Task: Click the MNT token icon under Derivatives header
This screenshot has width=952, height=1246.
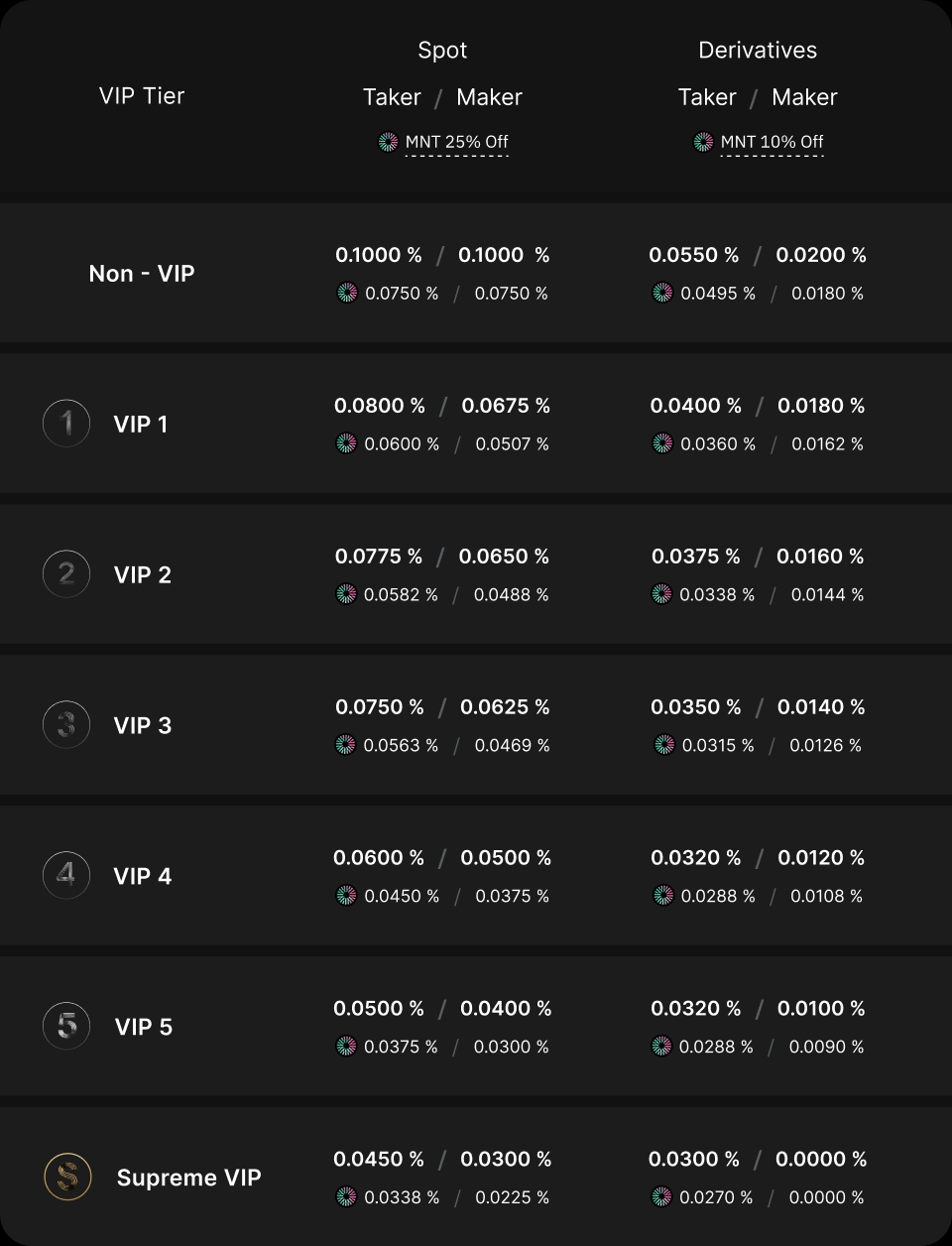Action: point(703,142)
